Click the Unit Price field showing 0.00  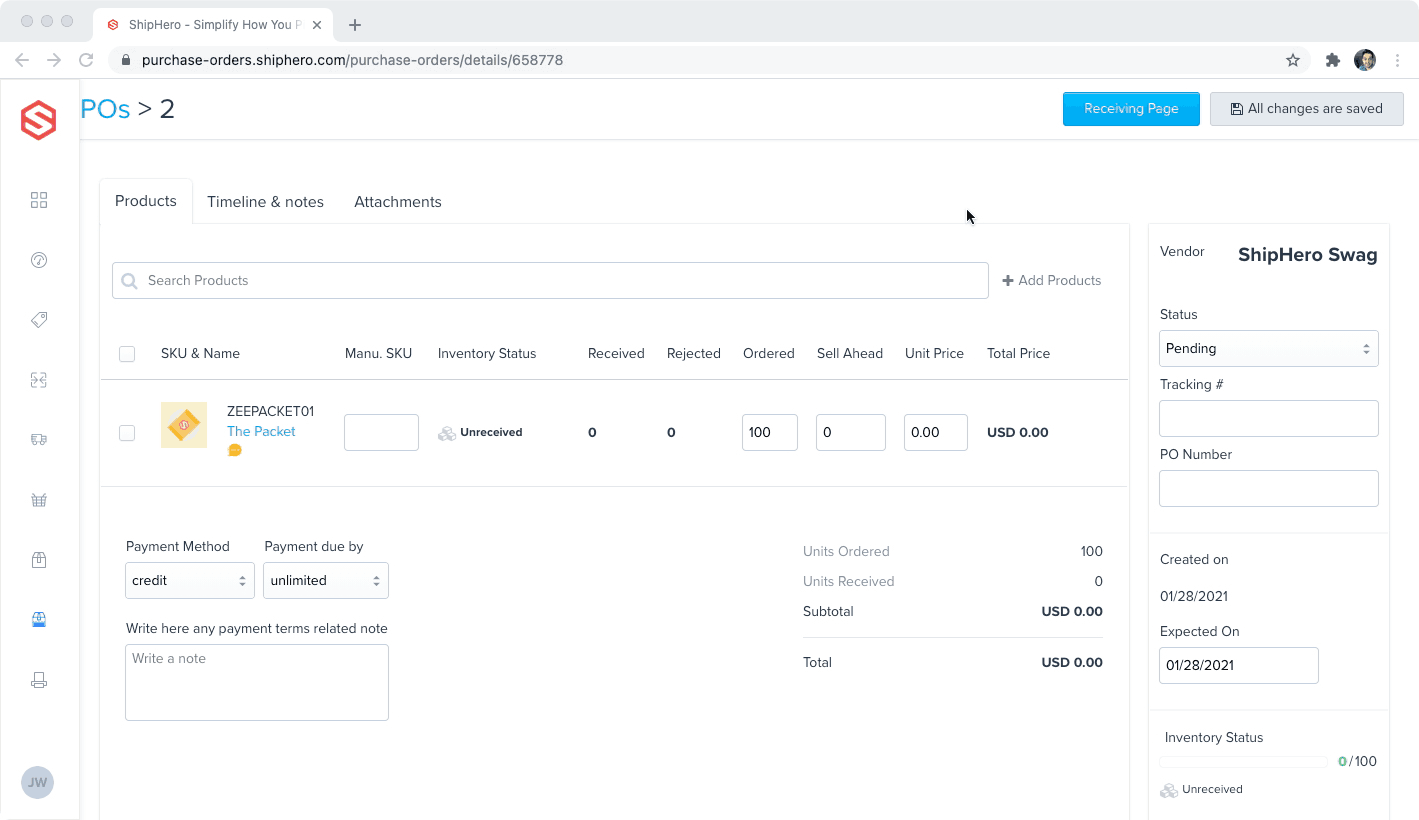pos(936,433)
